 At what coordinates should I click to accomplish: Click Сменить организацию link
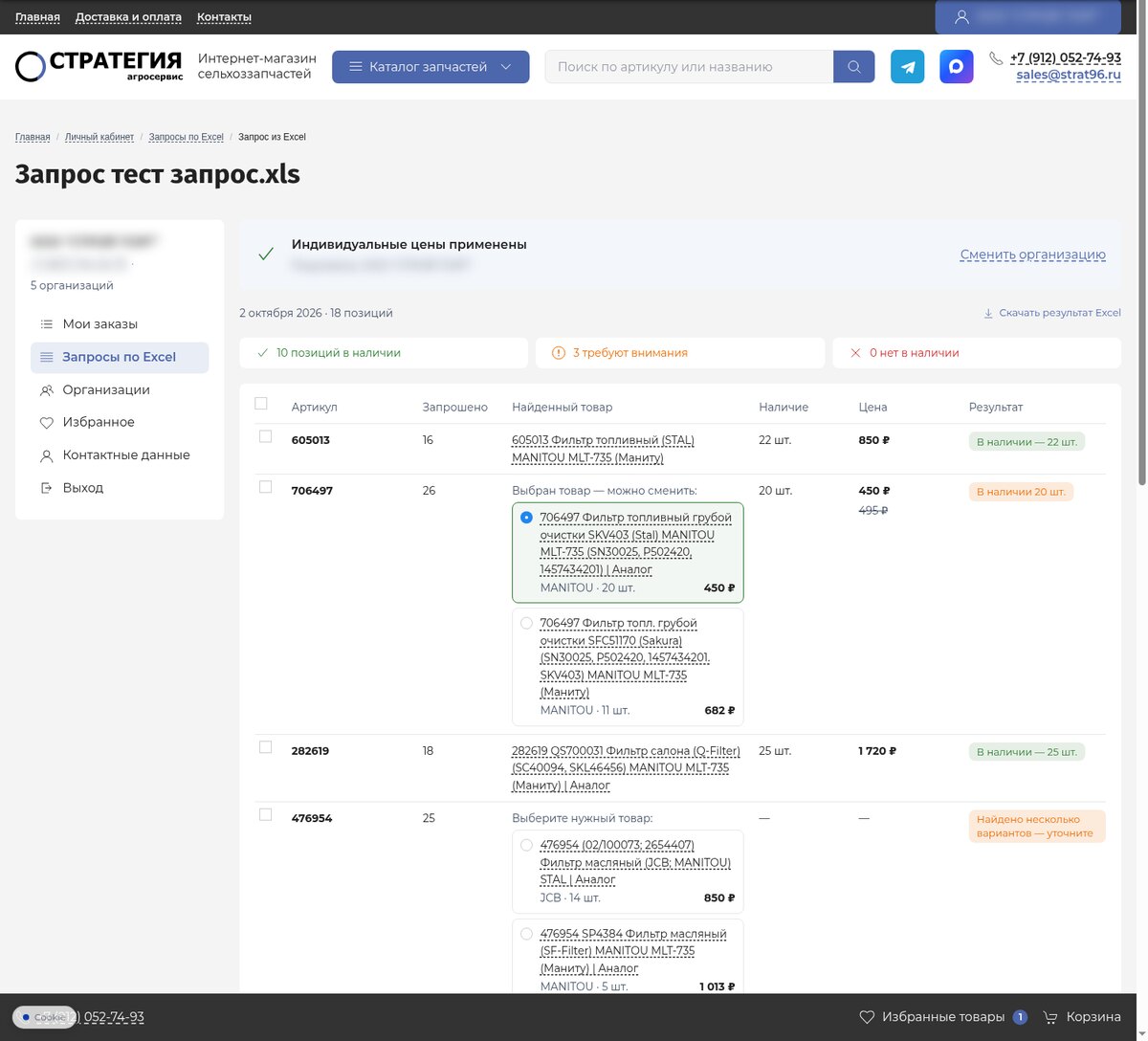point(1033,255)
